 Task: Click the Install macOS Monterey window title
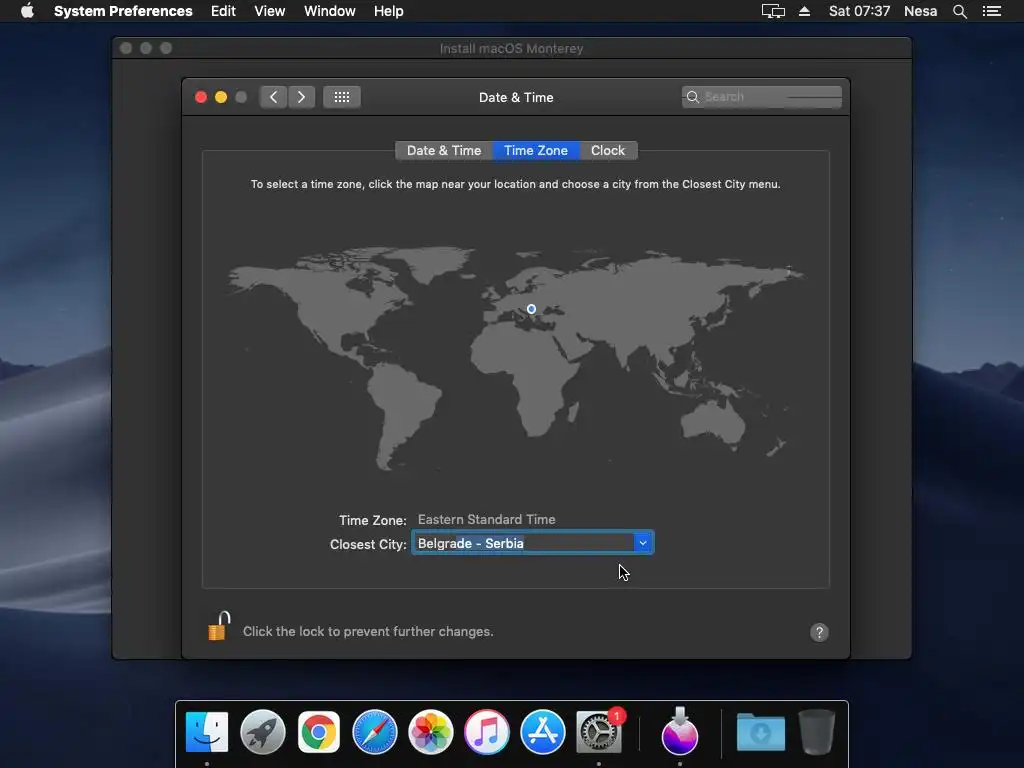point(511,48)
